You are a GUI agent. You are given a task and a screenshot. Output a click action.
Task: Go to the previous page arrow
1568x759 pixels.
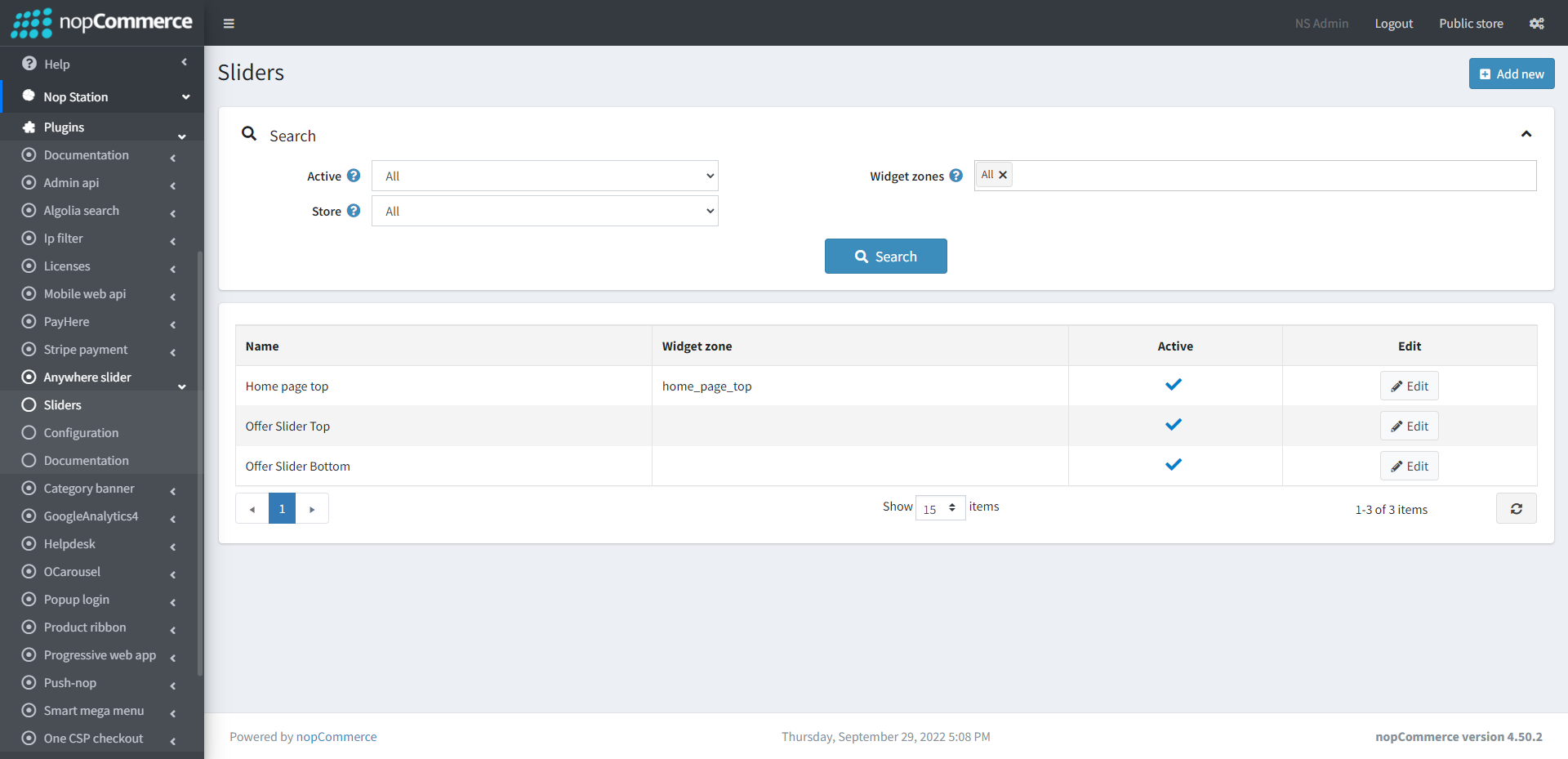click(x=252, y=509)
